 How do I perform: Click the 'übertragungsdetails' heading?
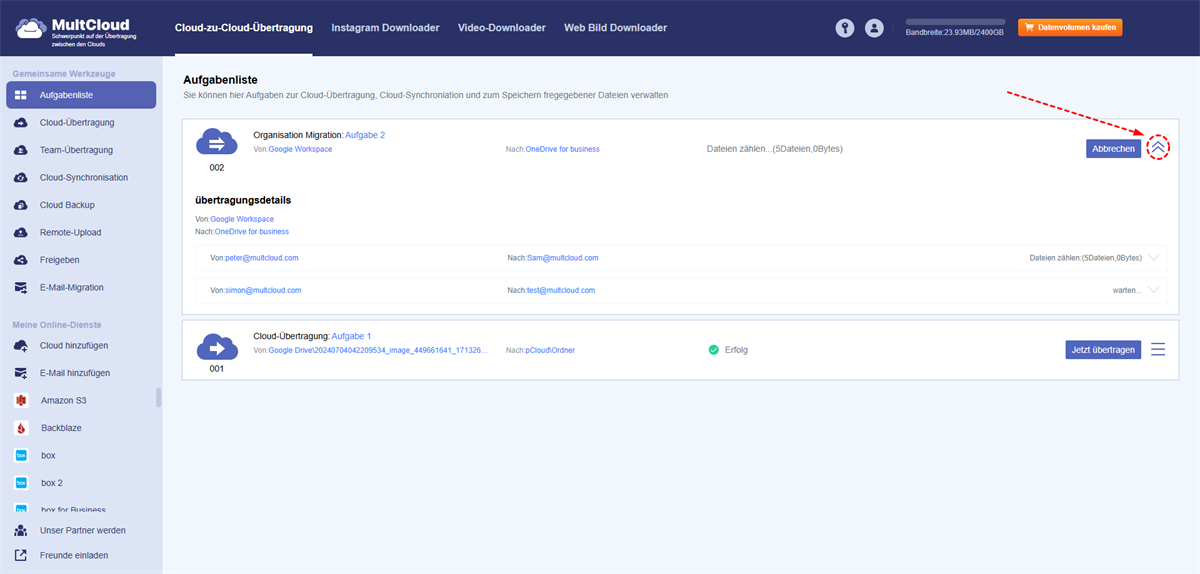pos(243,200)
